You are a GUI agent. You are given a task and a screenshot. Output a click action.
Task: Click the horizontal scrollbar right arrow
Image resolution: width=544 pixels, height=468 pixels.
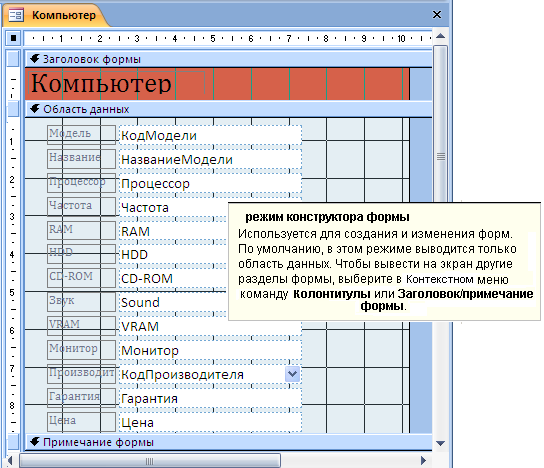click(423, 461)
